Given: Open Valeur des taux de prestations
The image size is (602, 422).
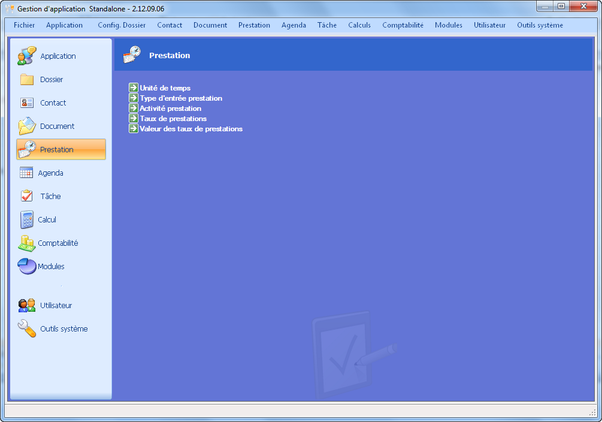Looking at the screenshot, I should pyautogui.click(x=191, y=128).
